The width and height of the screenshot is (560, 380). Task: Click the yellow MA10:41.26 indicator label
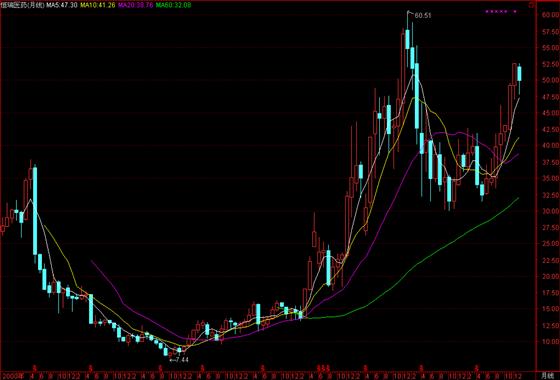(97, 5)
